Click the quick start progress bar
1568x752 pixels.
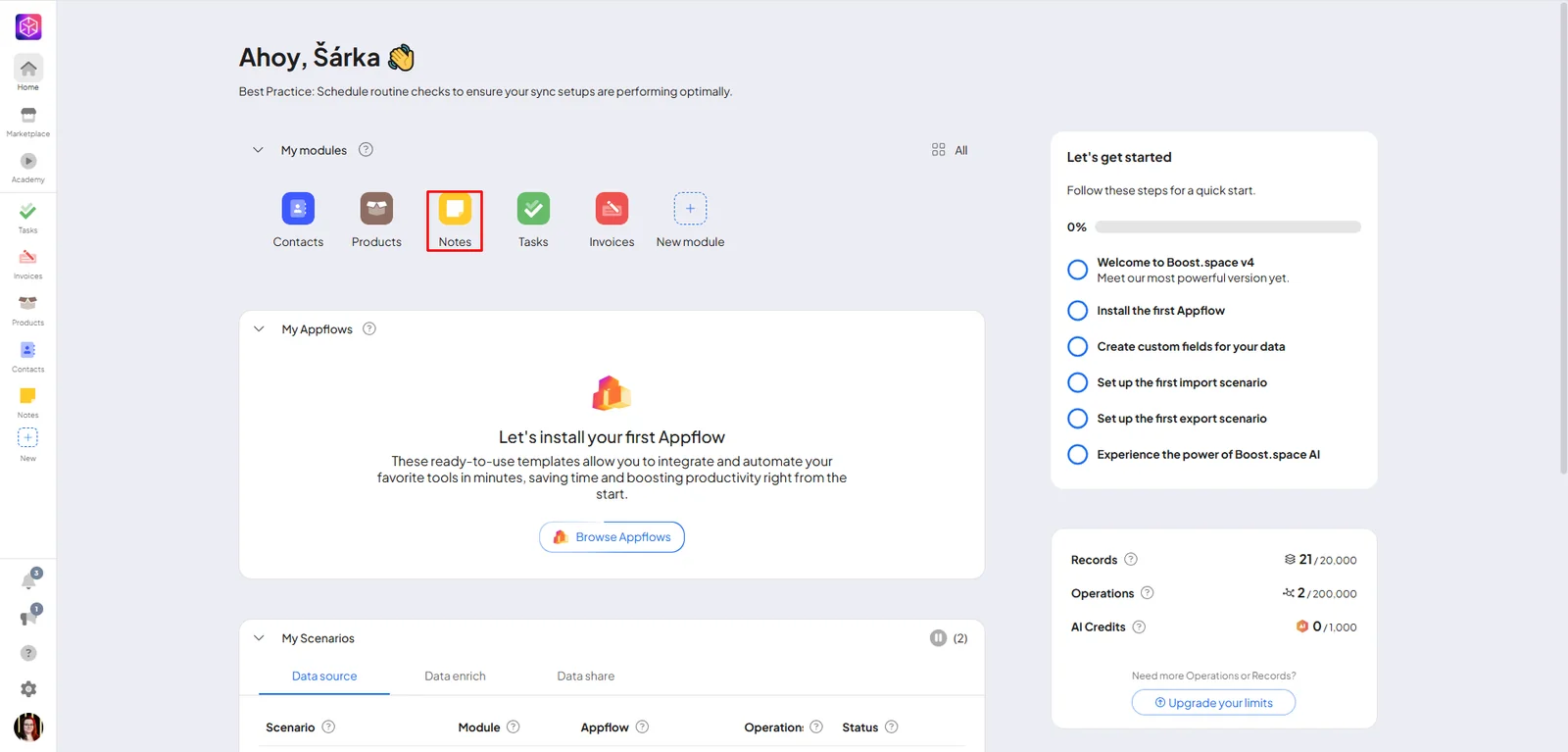pos(1228,226)
